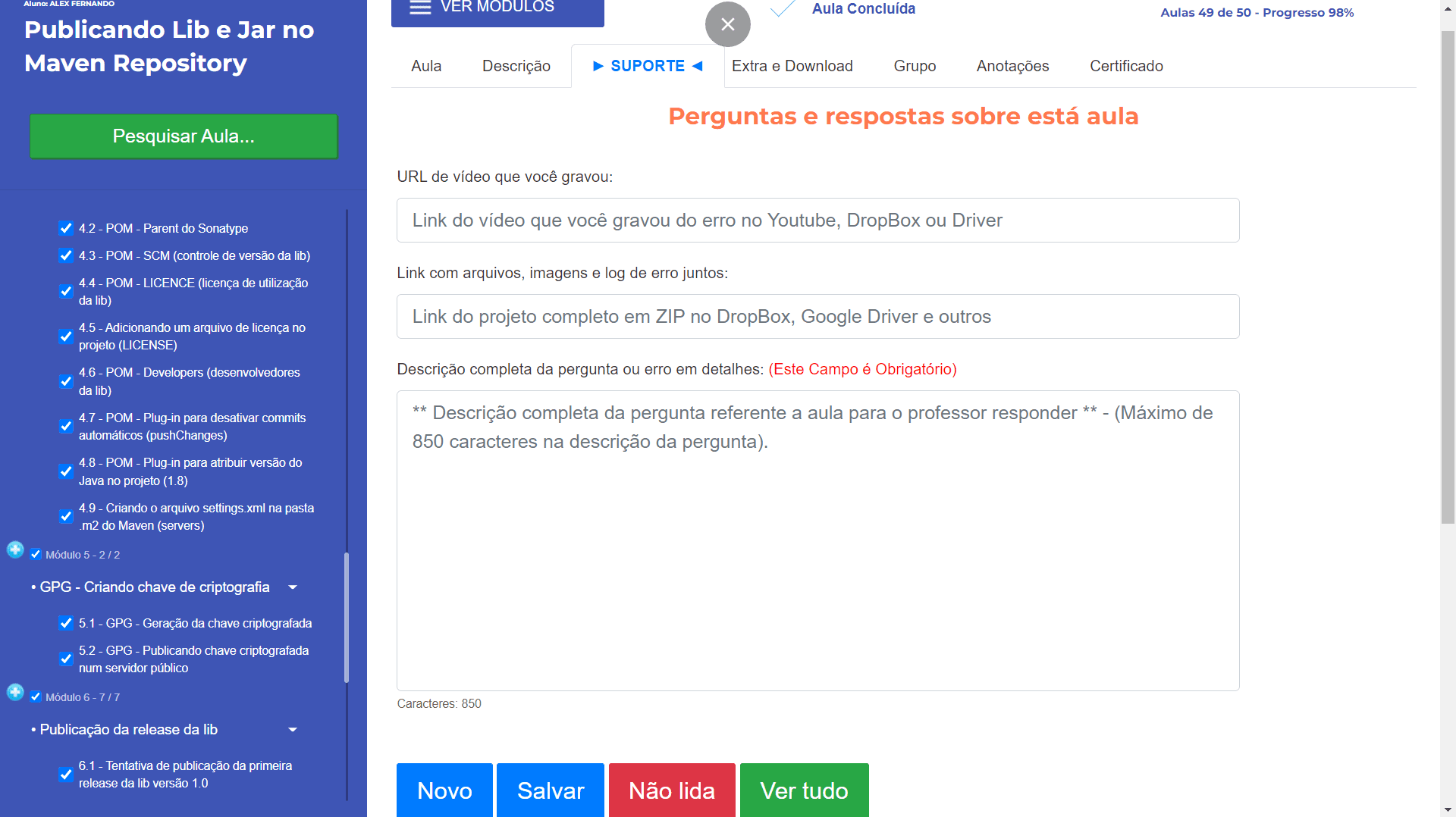Click the Aulas 49 de 50 progress text
1456x817 pixels.
[1257, 12]
